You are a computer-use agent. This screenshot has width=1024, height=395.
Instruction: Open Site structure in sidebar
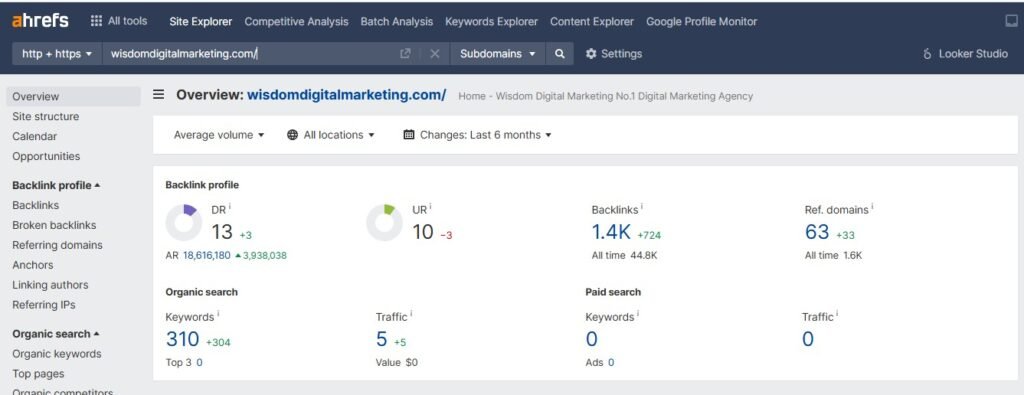pos(46,116)
